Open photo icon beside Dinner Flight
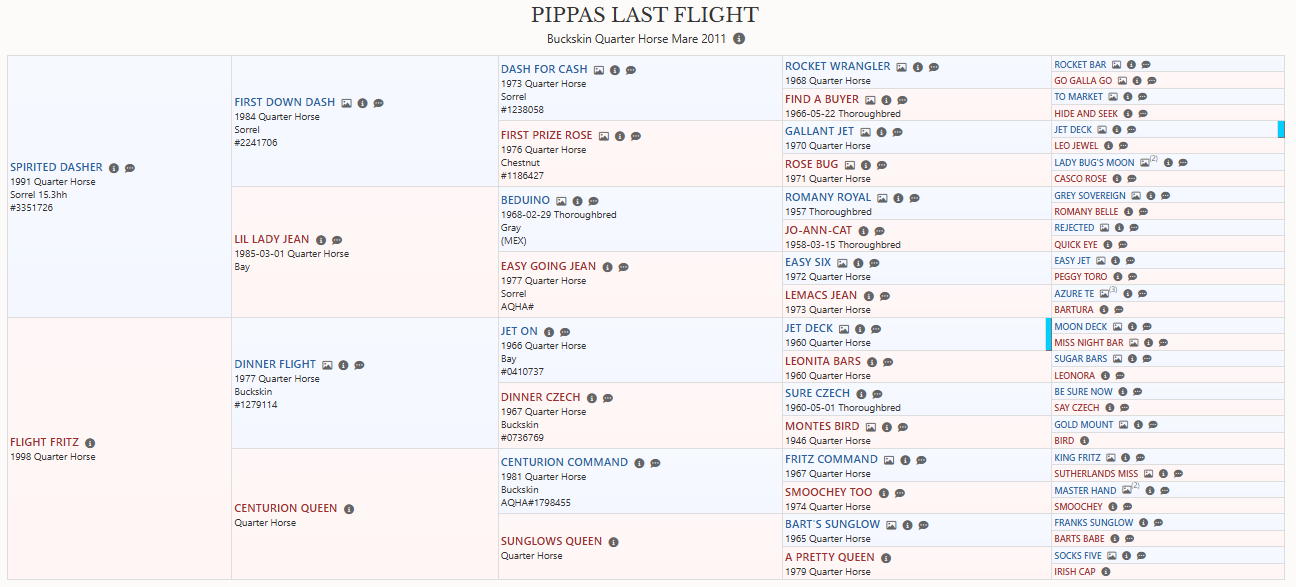The image size is (1296, 587). coord(327,365)
